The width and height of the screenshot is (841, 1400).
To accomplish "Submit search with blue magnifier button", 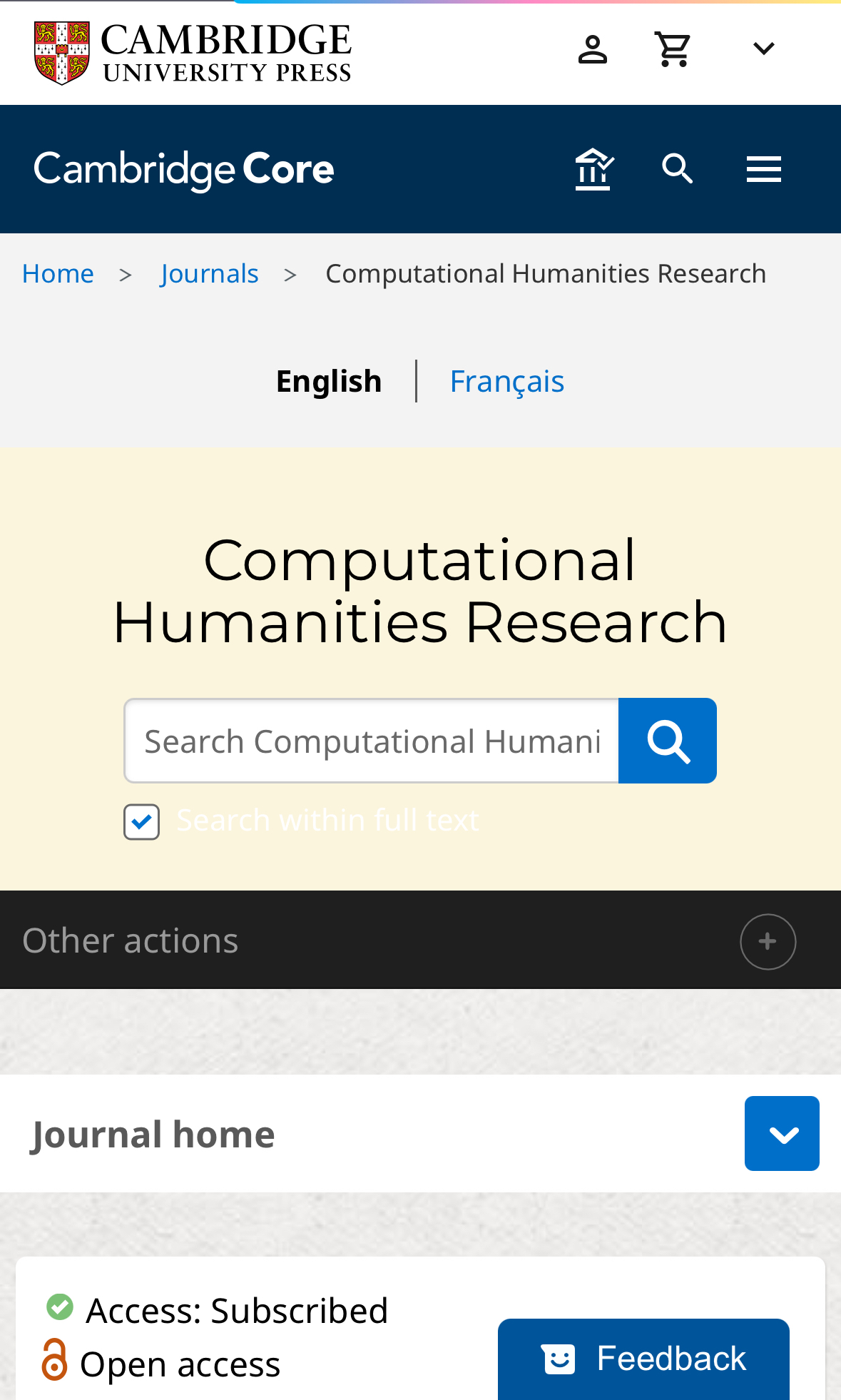I will coord(668,741).
